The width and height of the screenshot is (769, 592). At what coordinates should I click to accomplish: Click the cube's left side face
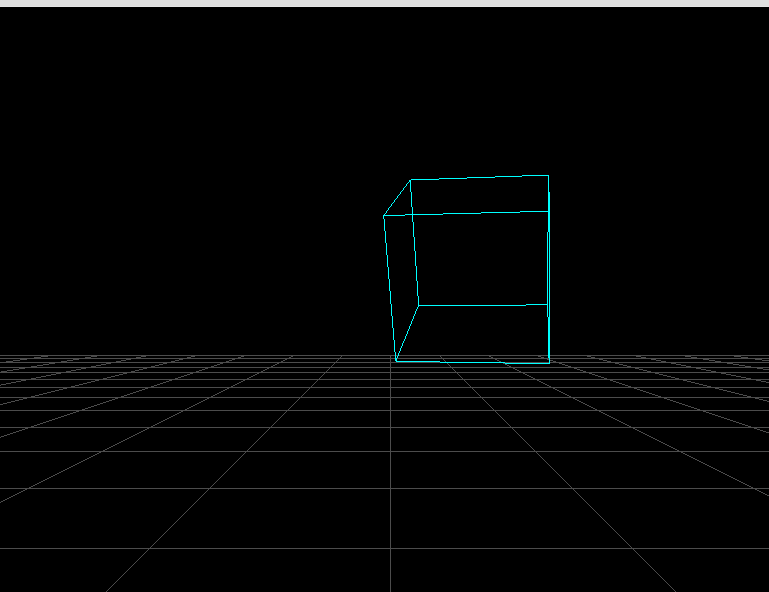(x=401, y=265)
